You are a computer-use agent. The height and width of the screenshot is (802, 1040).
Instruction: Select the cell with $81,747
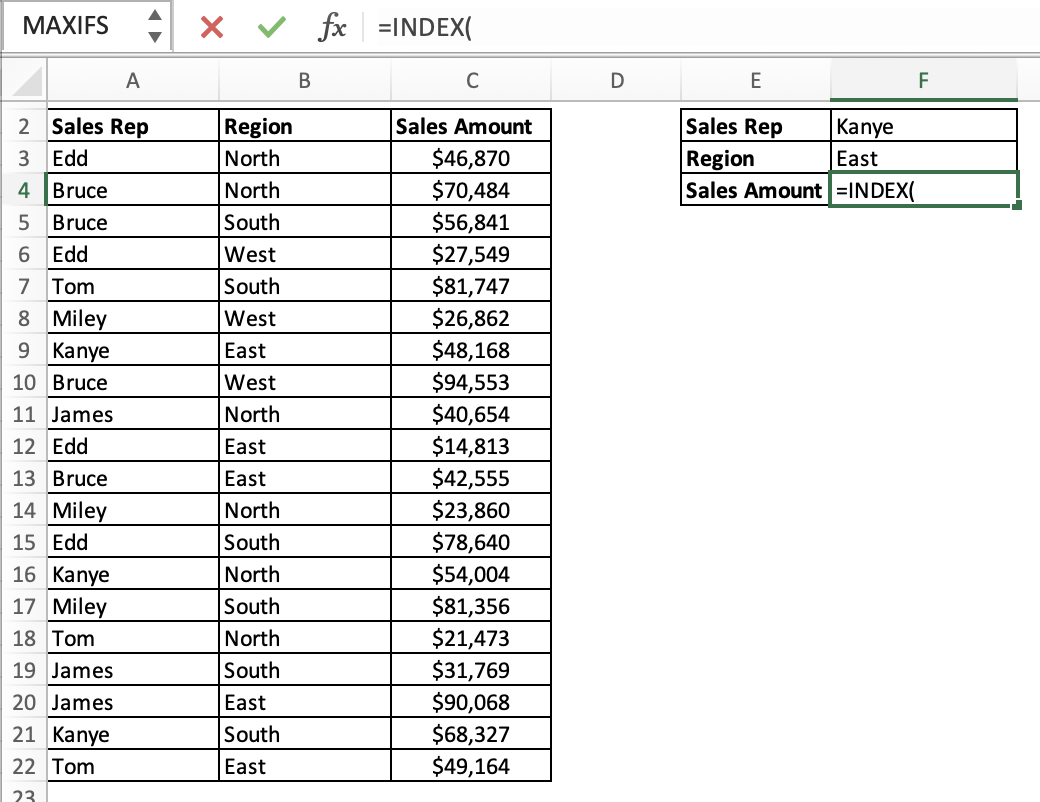click(471, 287)
